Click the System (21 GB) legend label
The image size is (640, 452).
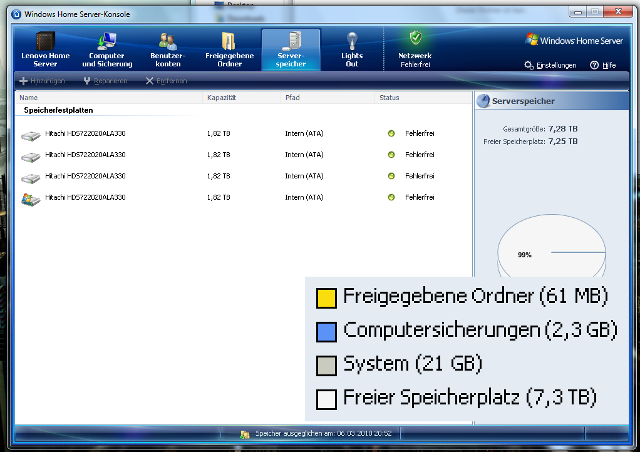[413, 364]
